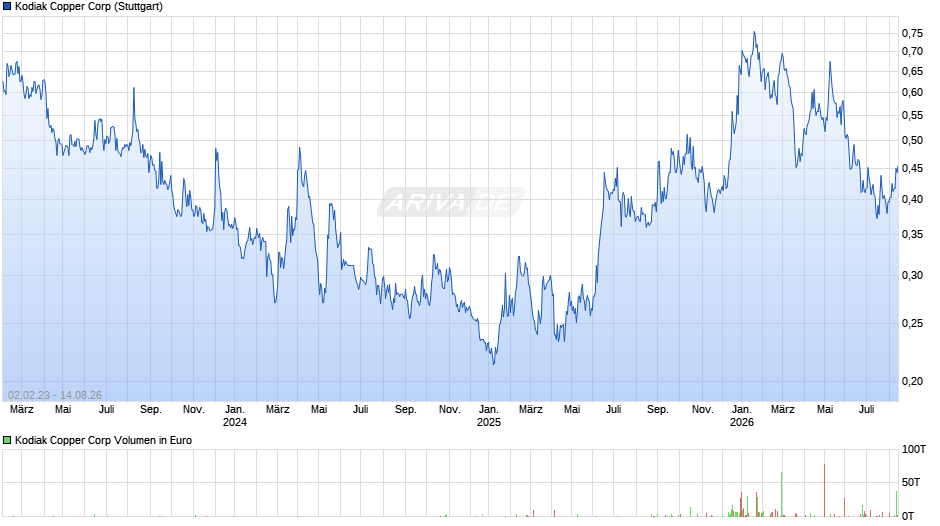
Task: Click the 0,45 price axis label
Action: [912, 169]
